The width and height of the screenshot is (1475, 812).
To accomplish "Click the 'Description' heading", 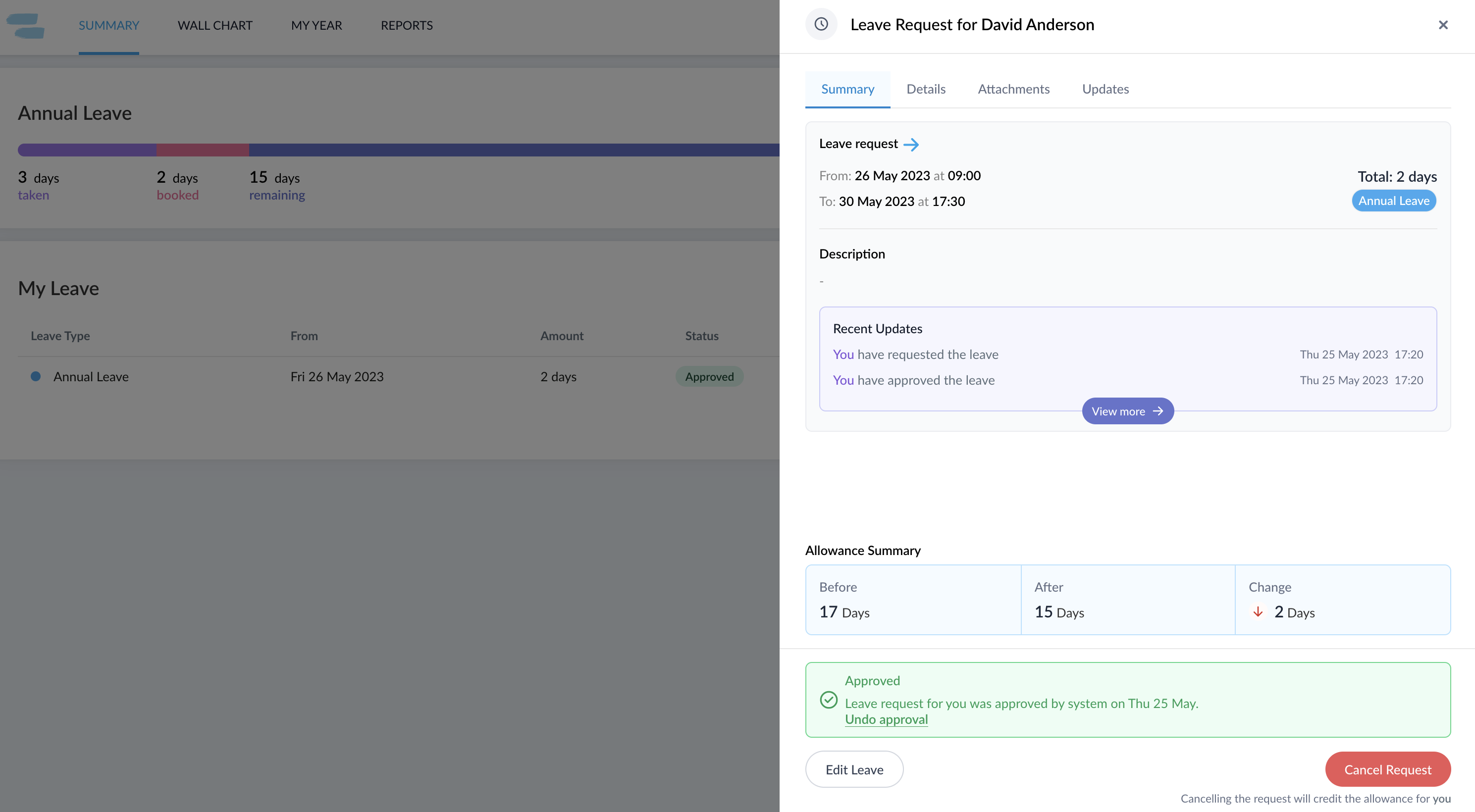I will (852, 254).
